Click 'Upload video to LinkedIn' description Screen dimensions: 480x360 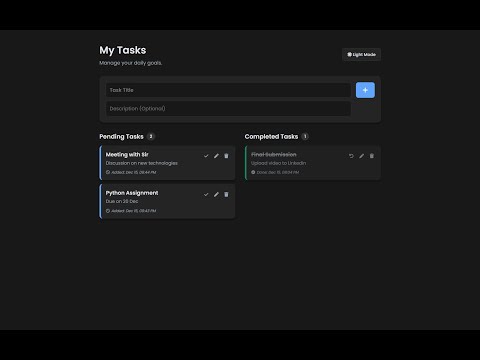coord(278,163)
